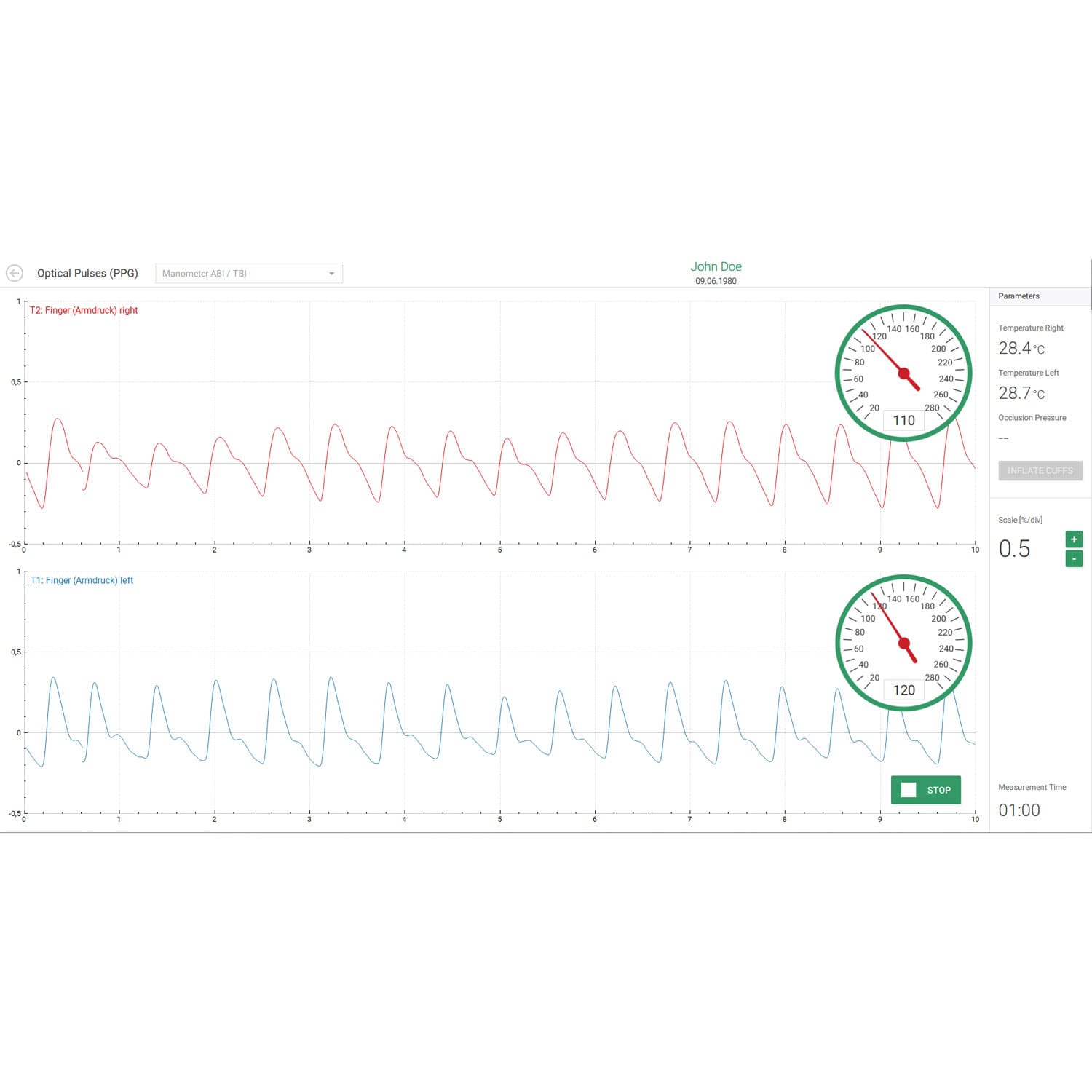Click the T1 Finger left channel label
The height and width of the screenshot is (1092, 1092).
point(82,580)
